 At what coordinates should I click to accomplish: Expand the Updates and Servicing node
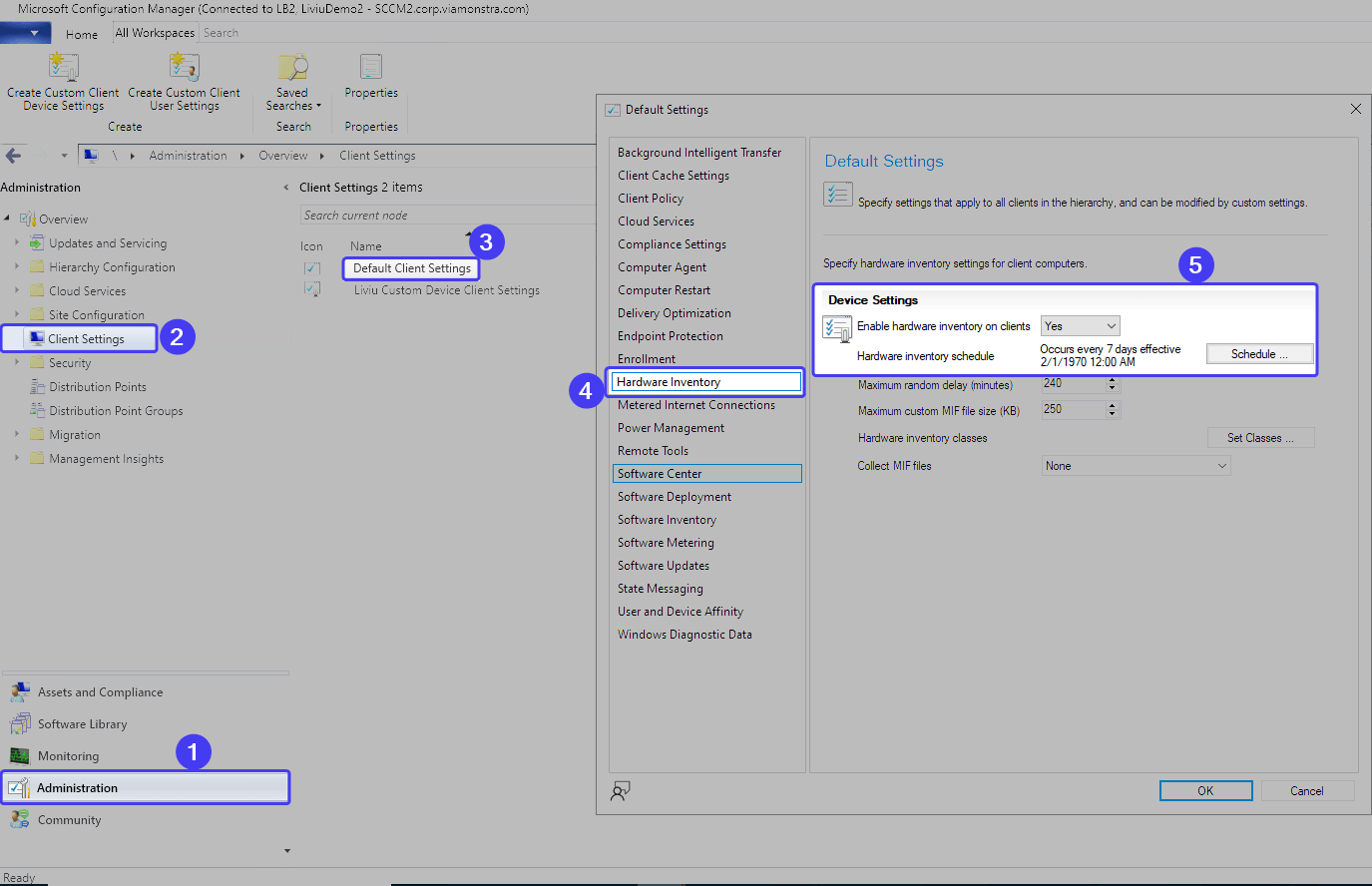point(17,242)
